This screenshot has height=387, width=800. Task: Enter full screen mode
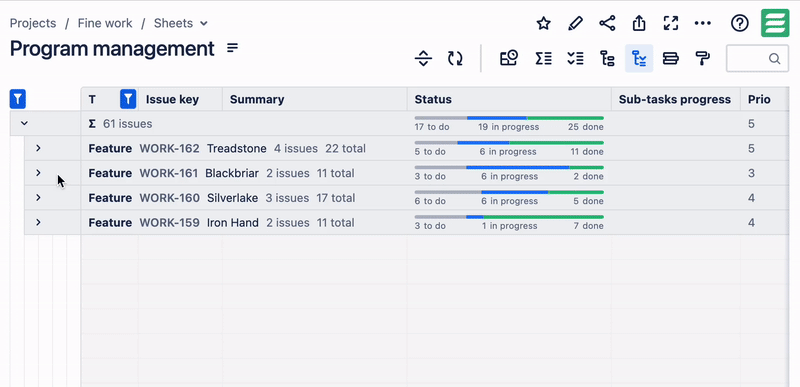[670, 23]
